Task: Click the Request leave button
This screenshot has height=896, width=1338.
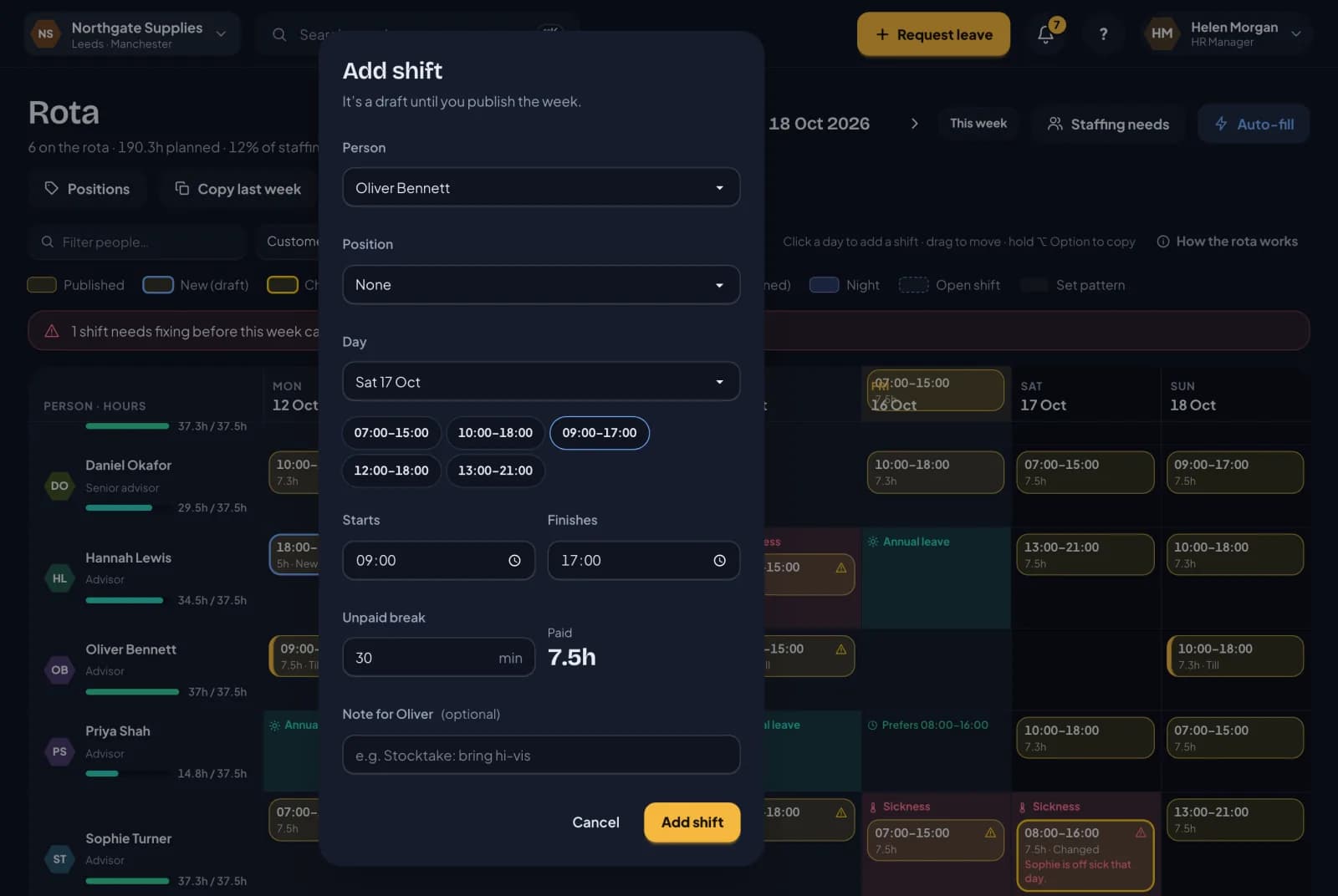Action: point(933,34)
